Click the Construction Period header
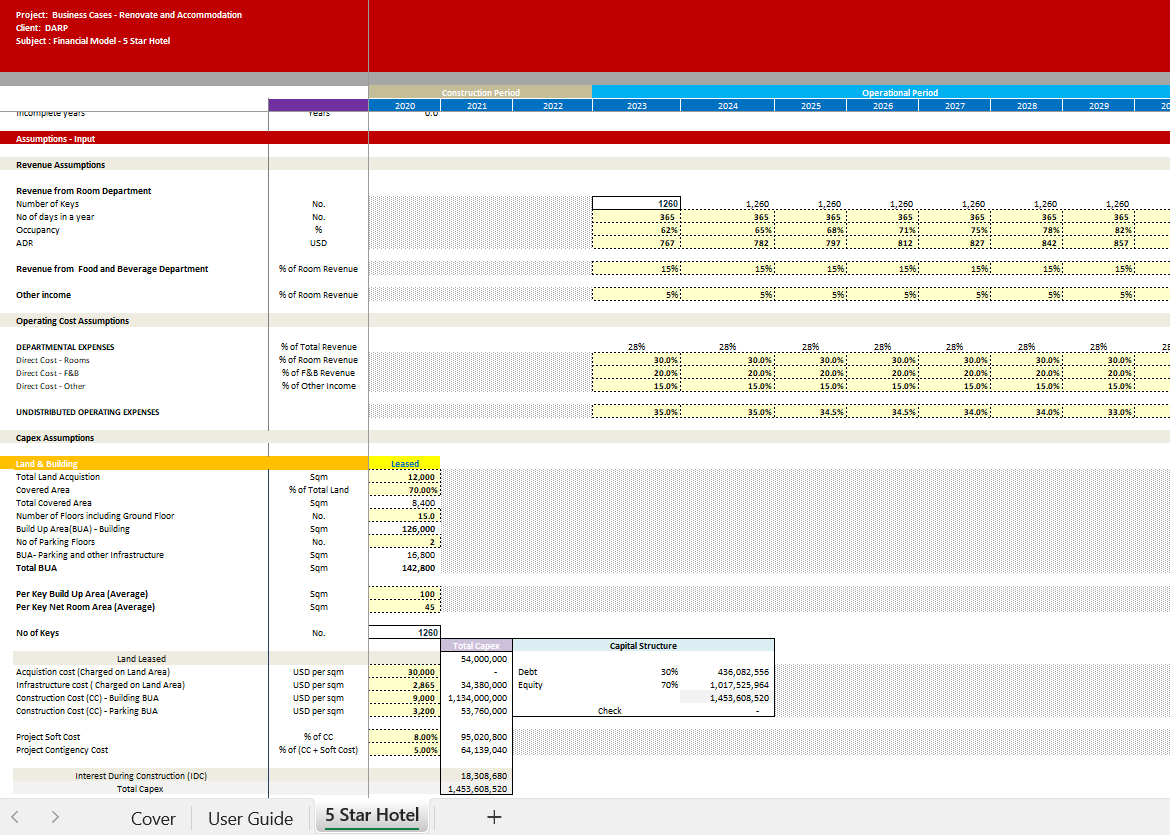Image resolution: width=1170 pixels, height=835 pixels. pyautogui.click(x=480, y=93)
